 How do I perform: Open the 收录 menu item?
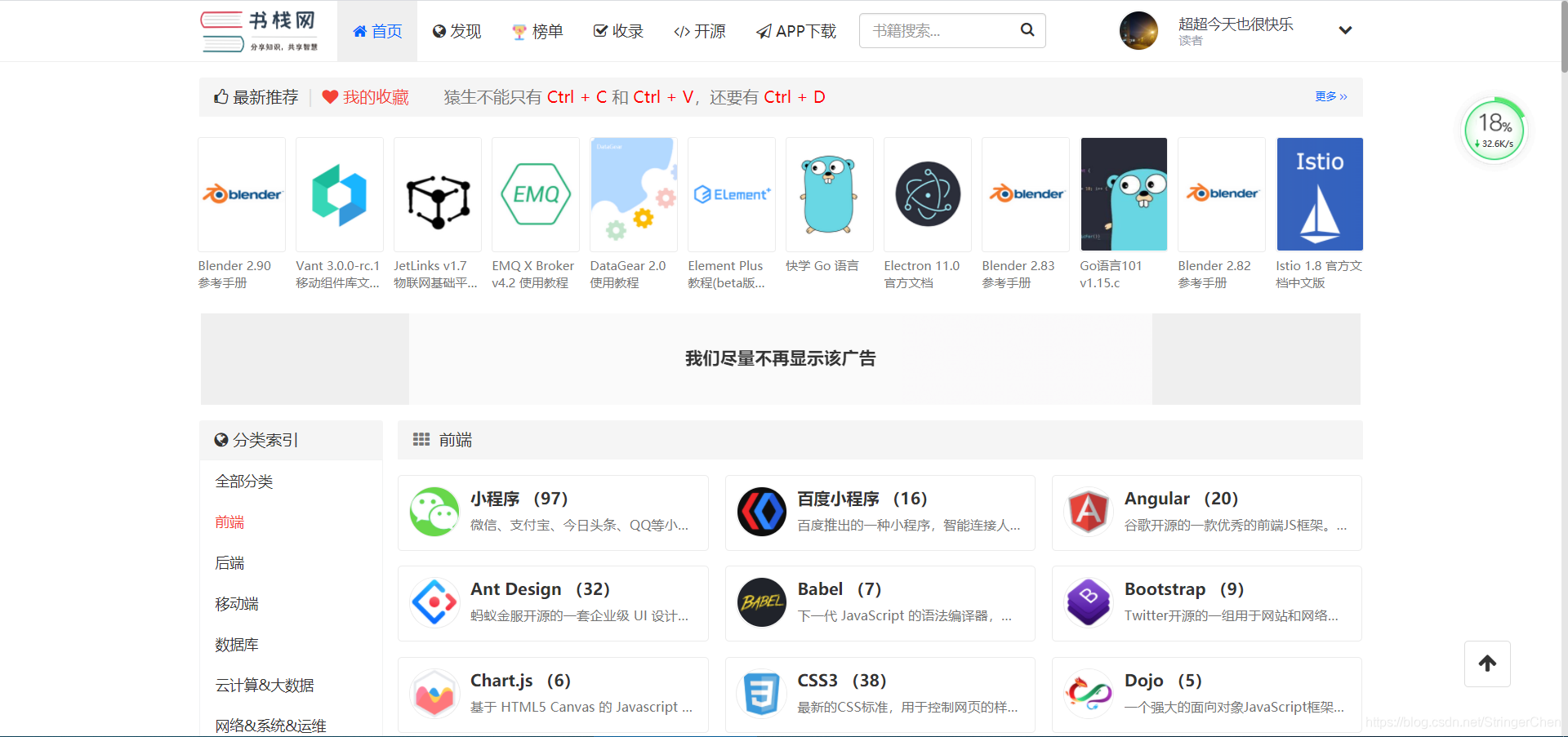[x=618, y=31]
